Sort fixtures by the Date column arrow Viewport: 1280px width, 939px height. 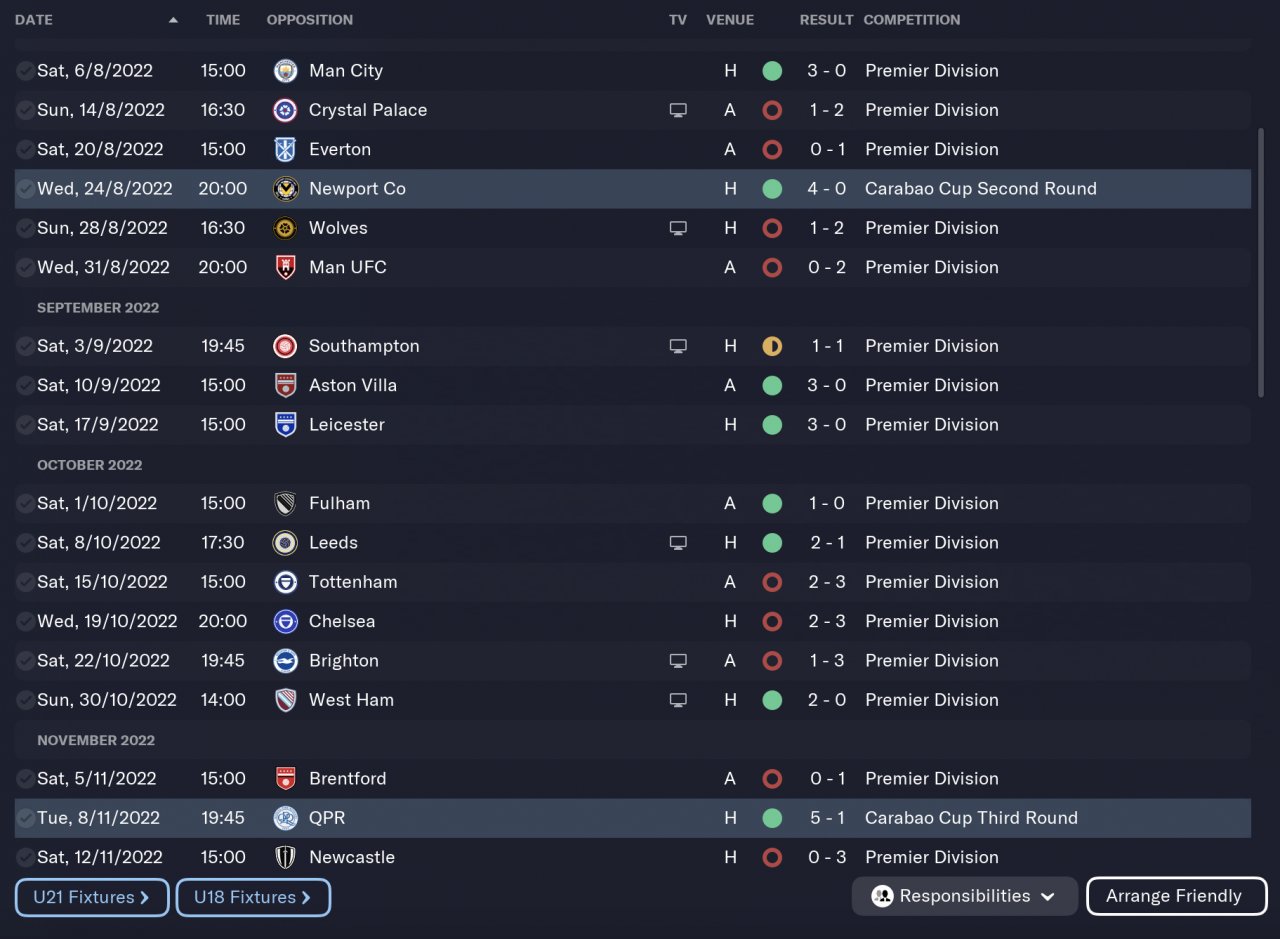click(x=174, y=20)
